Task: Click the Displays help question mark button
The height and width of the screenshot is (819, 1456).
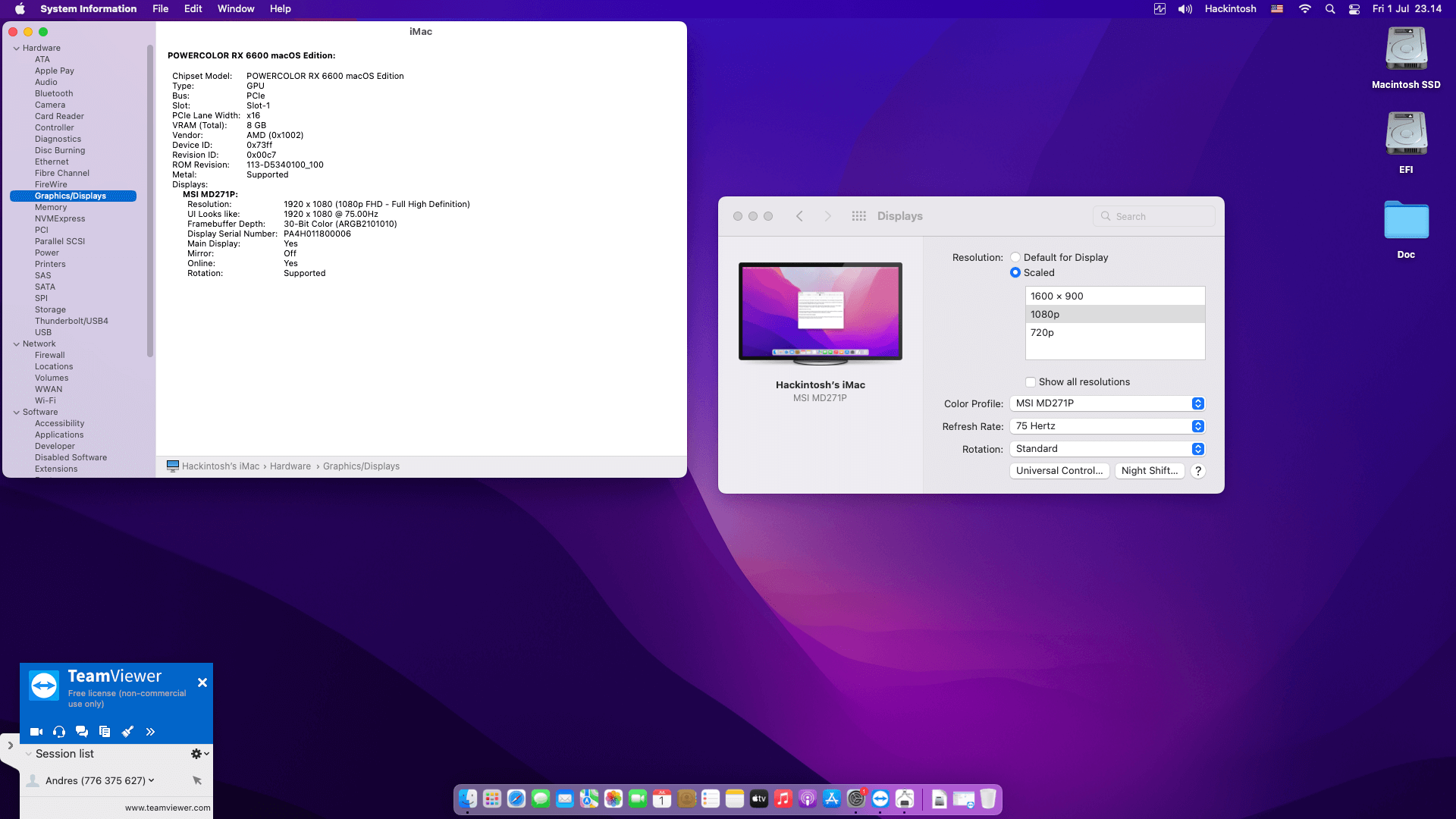Action: [x=1198, y=471]
